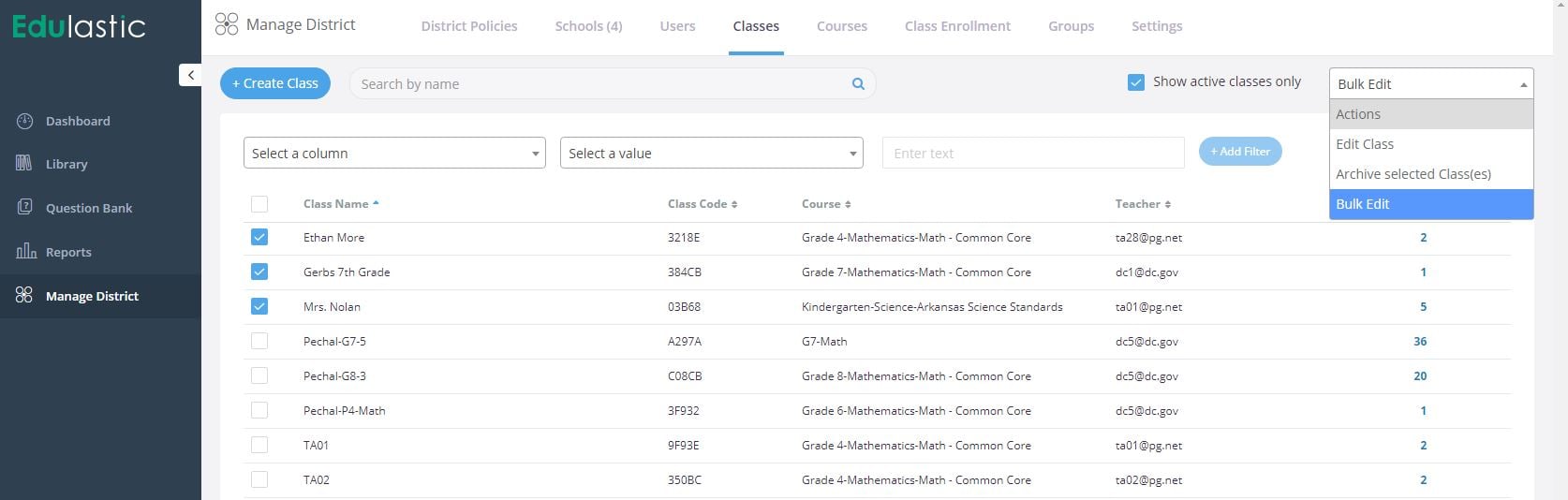
Task: Click the Kindergarten-Science-Arkansas Science Standards course
Action: tap(932, 307)
